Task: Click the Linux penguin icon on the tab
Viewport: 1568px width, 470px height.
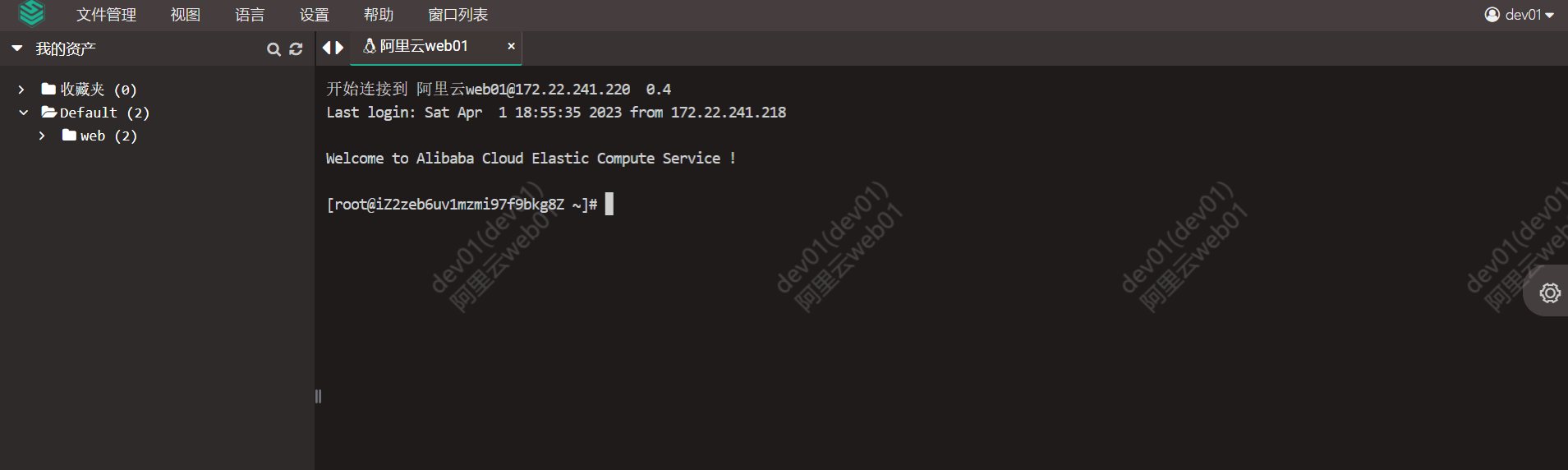Action: pyautogui.click(x=370, y=46)
